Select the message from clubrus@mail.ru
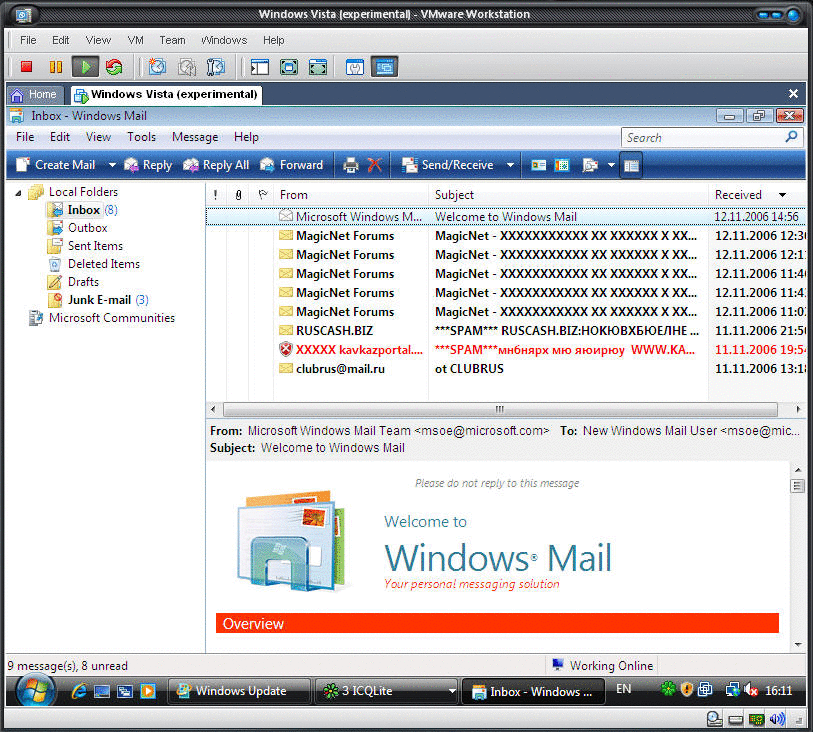The height and width of the screenshot is (732, 813). [506, 369]
